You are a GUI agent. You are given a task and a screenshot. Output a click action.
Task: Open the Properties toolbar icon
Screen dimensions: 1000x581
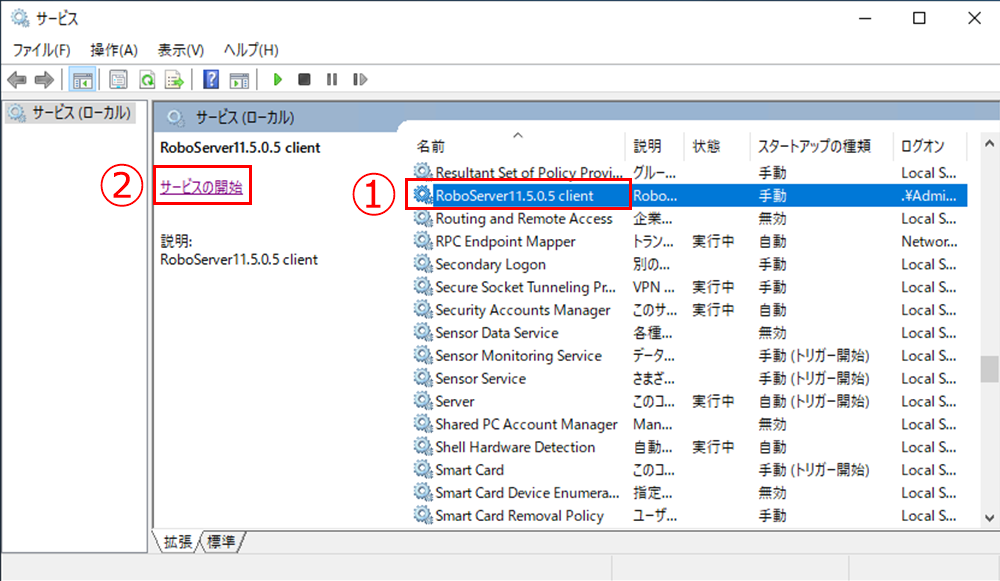119,80
